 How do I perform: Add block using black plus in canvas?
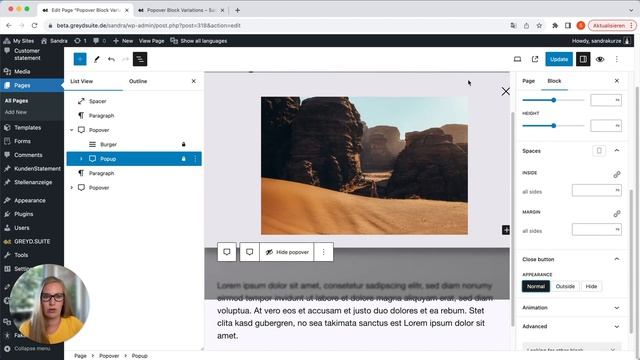click(x=506, y=230)
